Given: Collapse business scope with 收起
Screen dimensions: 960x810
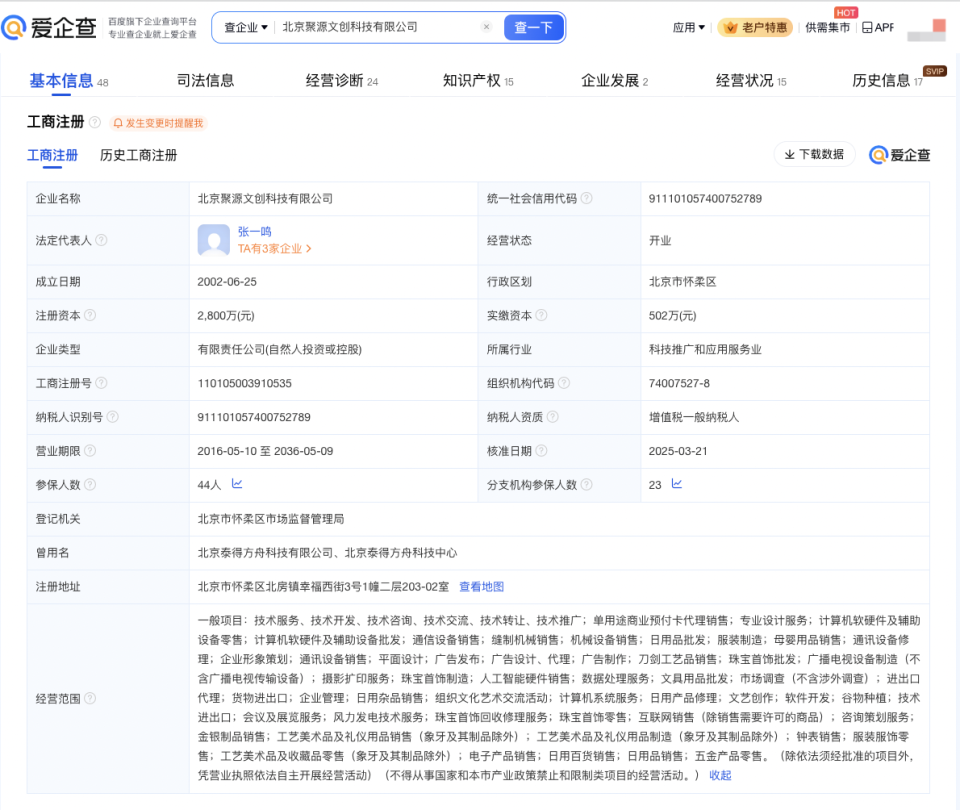Looking at the screenshot, I should tap(720, 775).
